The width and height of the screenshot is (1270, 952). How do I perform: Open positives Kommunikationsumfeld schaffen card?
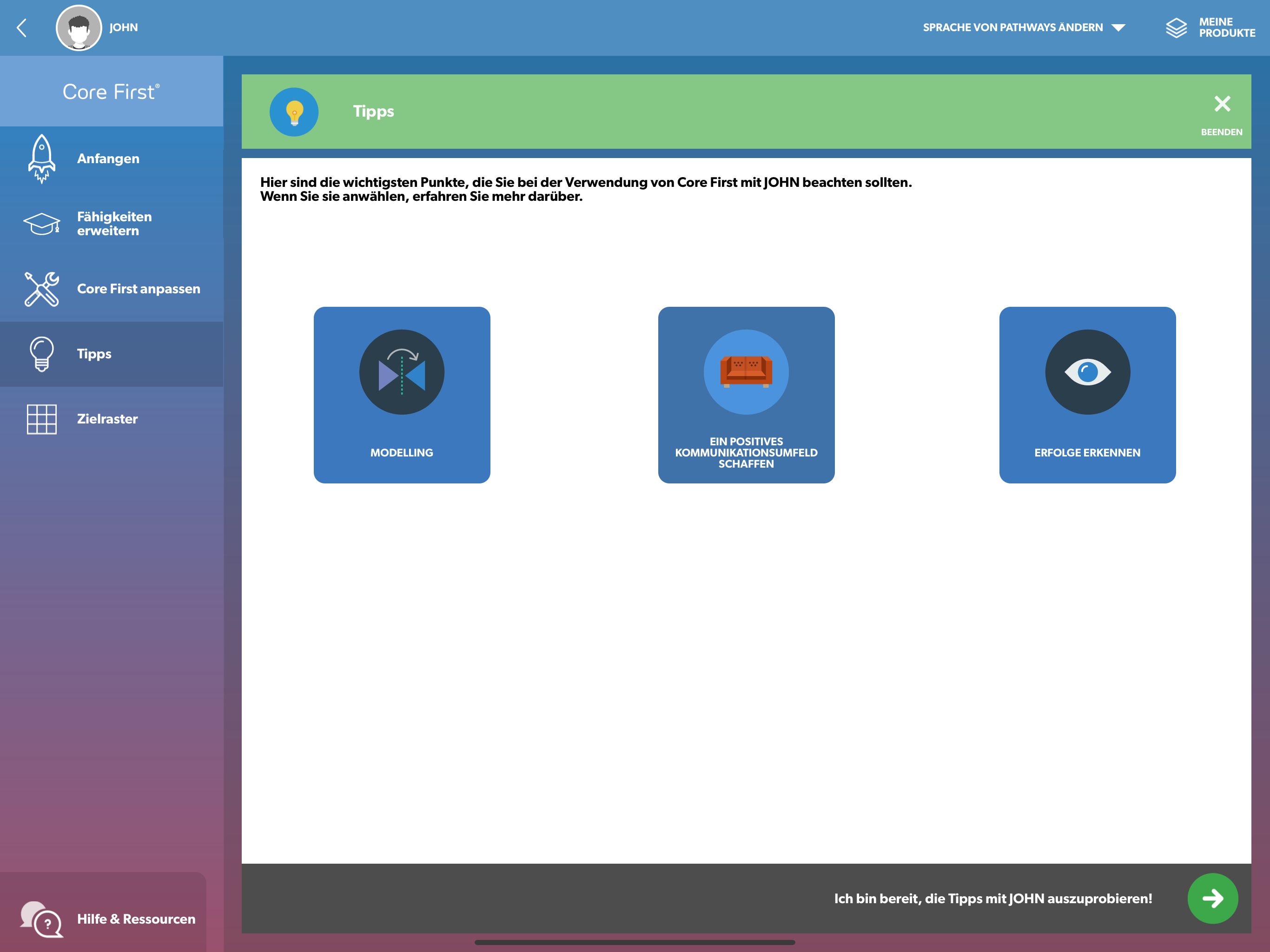[747, 395]
